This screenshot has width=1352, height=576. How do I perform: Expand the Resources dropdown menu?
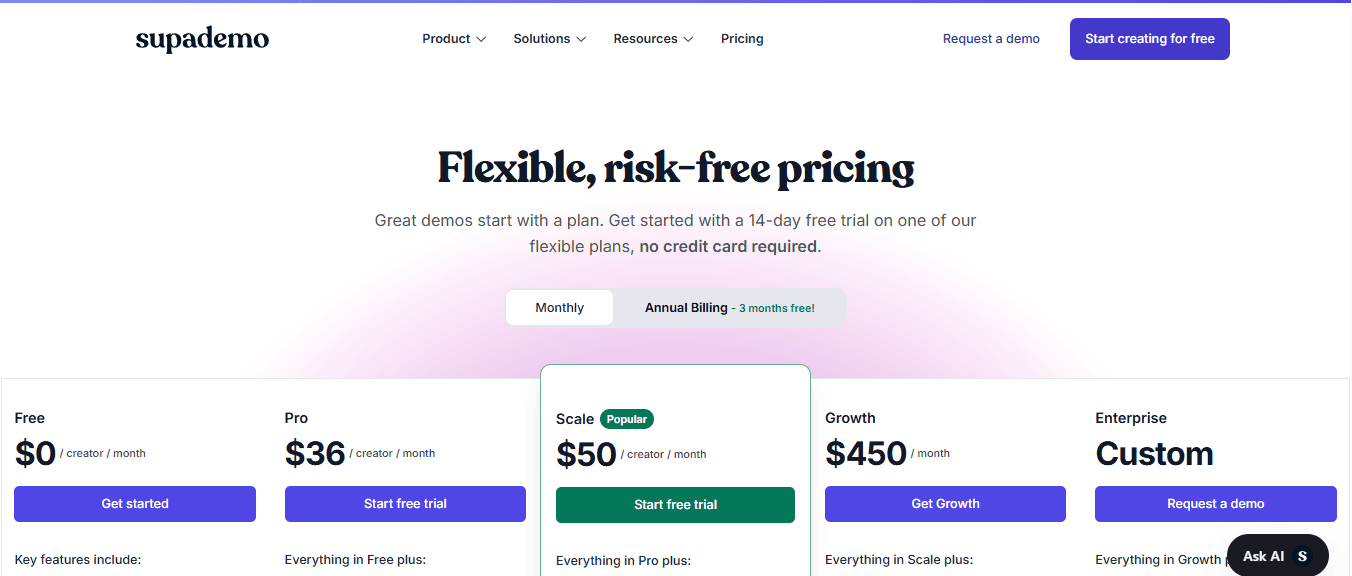(653, 39)
